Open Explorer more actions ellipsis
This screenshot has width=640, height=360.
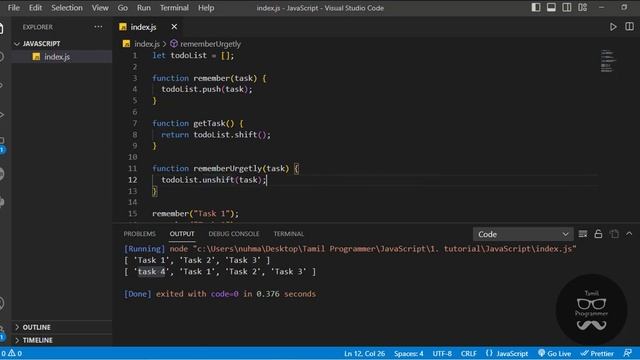point(98,27)
